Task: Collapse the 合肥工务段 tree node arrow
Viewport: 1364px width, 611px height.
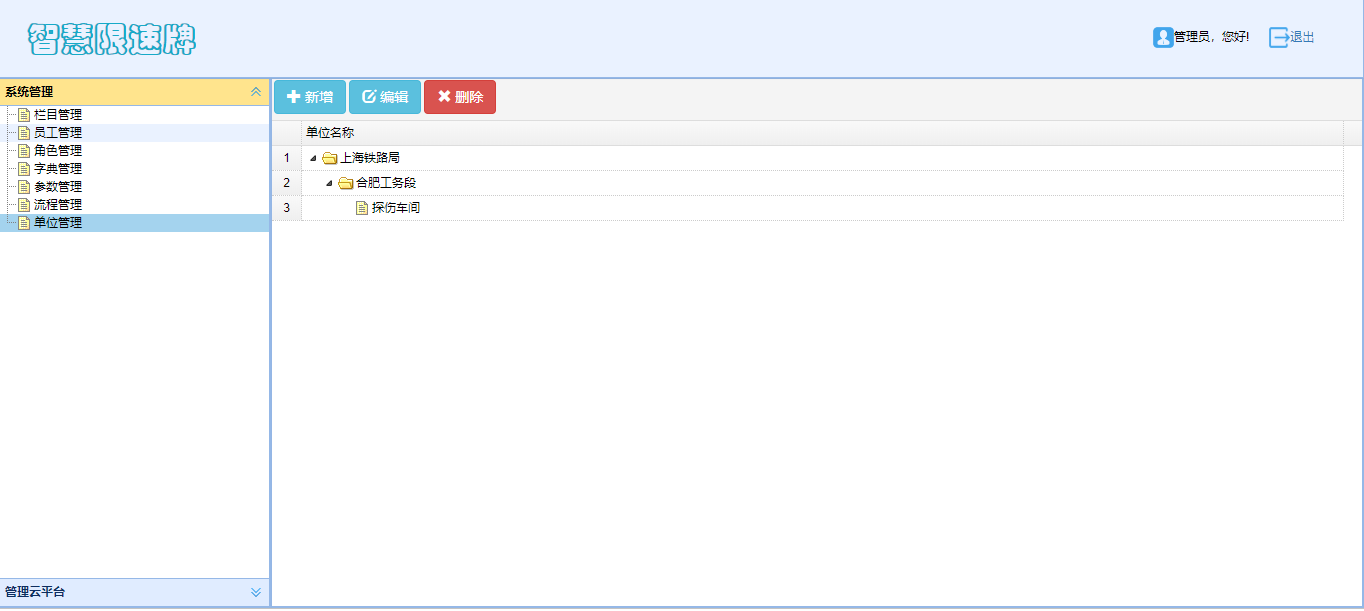Action: [329, 183]
